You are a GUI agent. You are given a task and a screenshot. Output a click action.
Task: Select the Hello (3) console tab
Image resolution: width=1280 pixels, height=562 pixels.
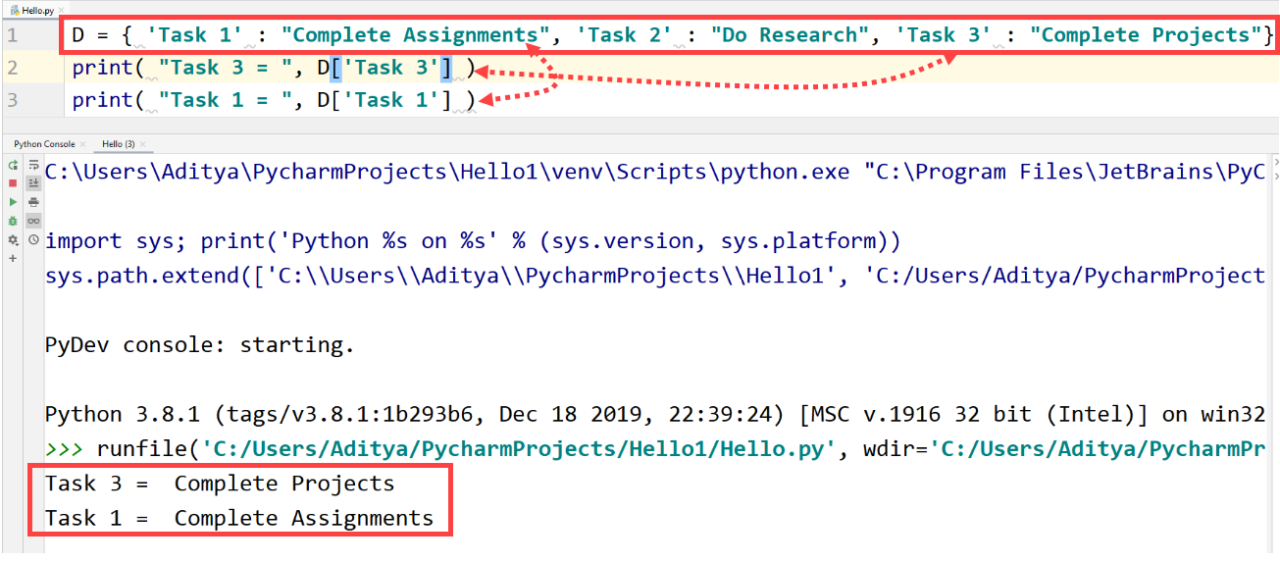[118, 144]
